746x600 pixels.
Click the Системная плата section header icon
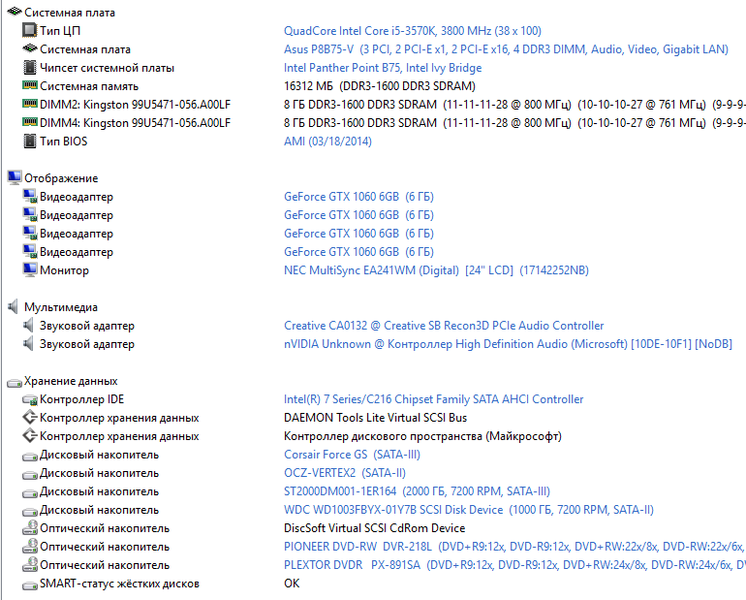[13, 12]
